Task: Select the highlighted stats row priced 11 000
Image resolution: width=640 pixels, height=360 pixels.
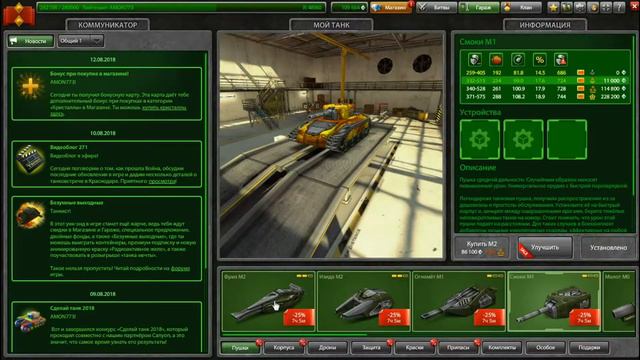Action: (545, 81)
